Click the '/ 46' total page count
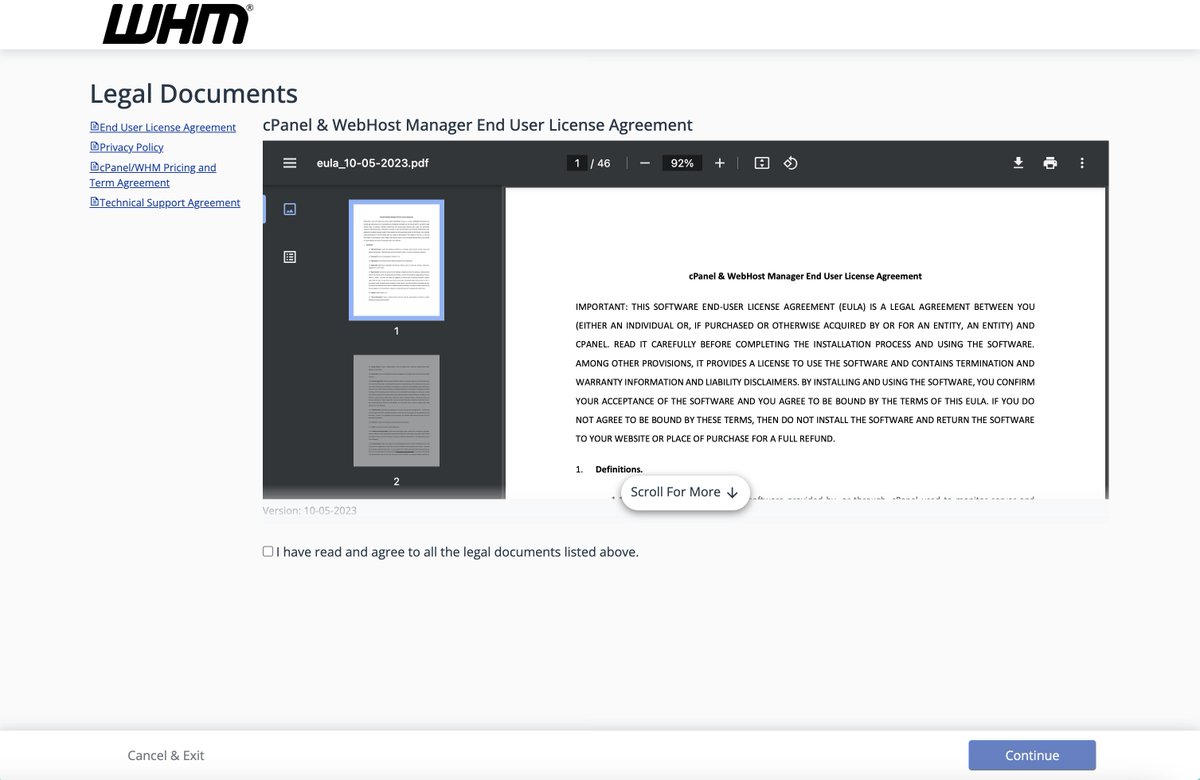The height and width of the screenshot is (780, 1200). [x=600, y=163]
